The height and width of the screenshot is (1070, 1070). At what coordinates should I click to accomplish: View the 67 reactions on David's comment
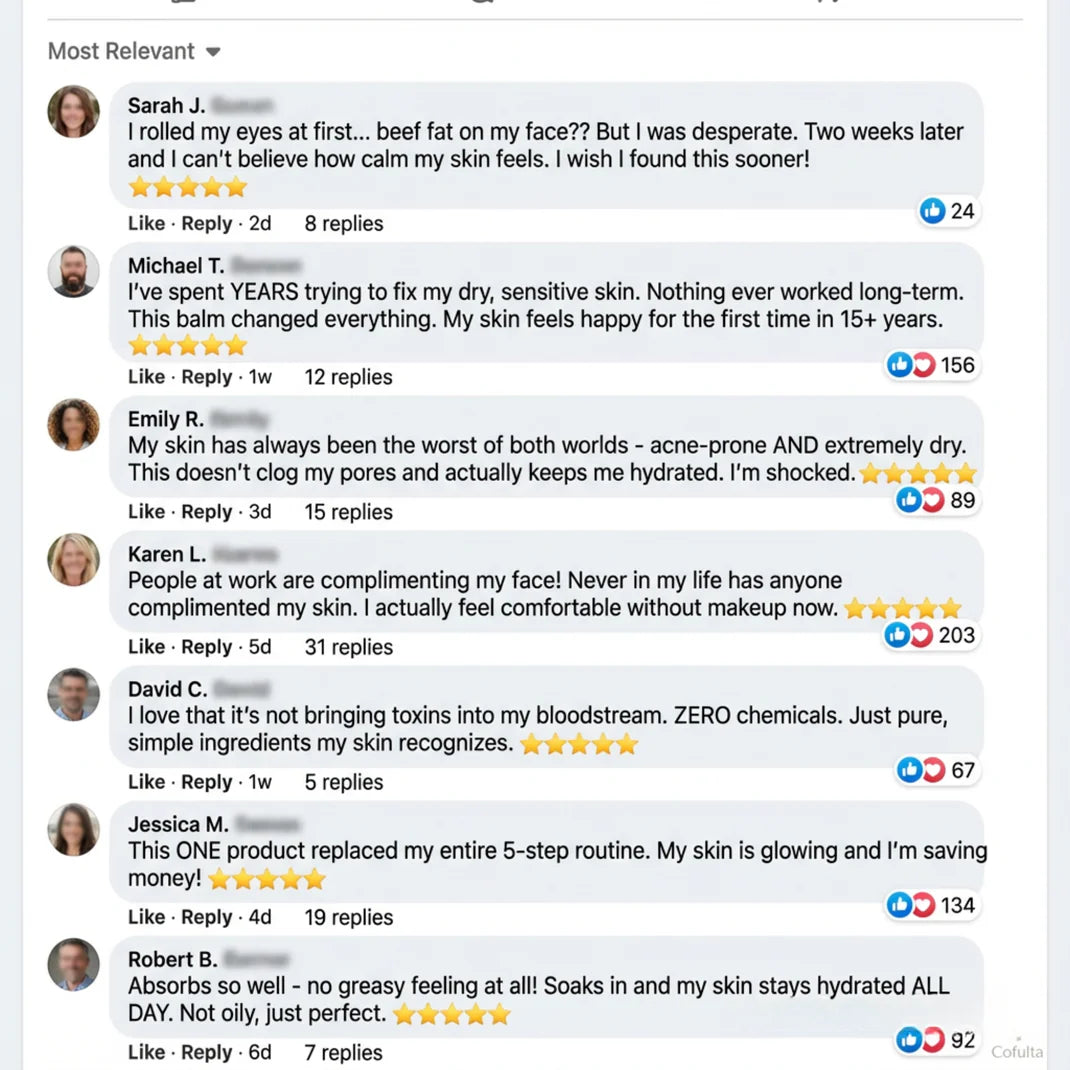click(x=936, y=770)
